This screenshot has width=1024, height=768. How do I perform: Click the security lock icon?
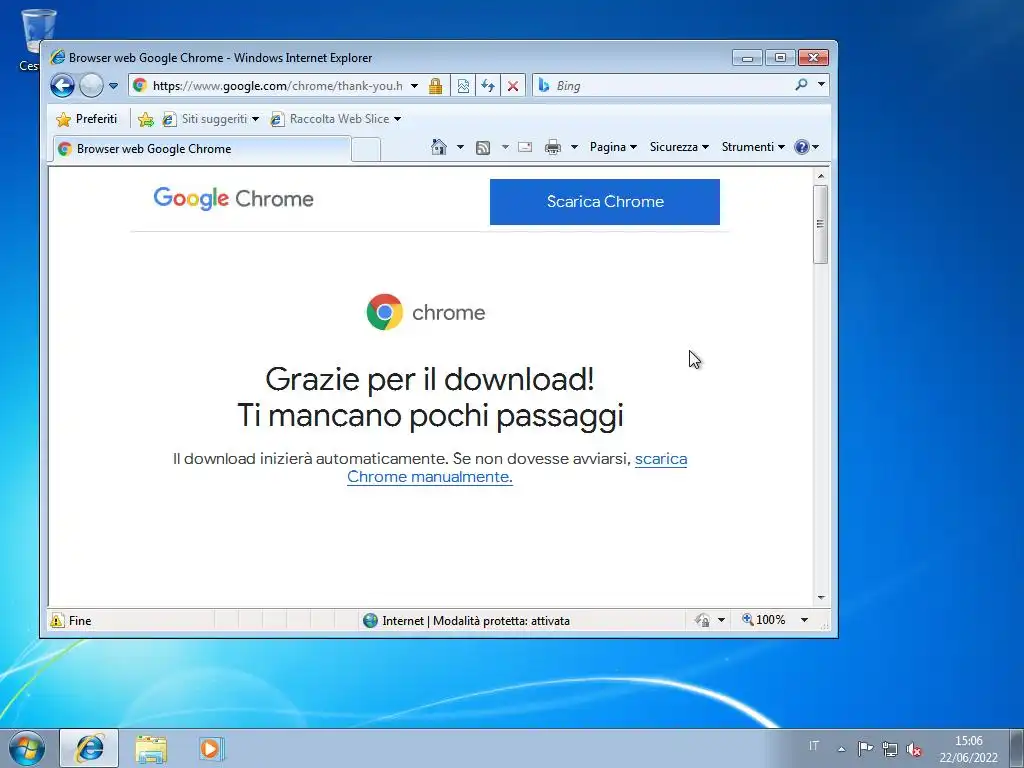436,86
